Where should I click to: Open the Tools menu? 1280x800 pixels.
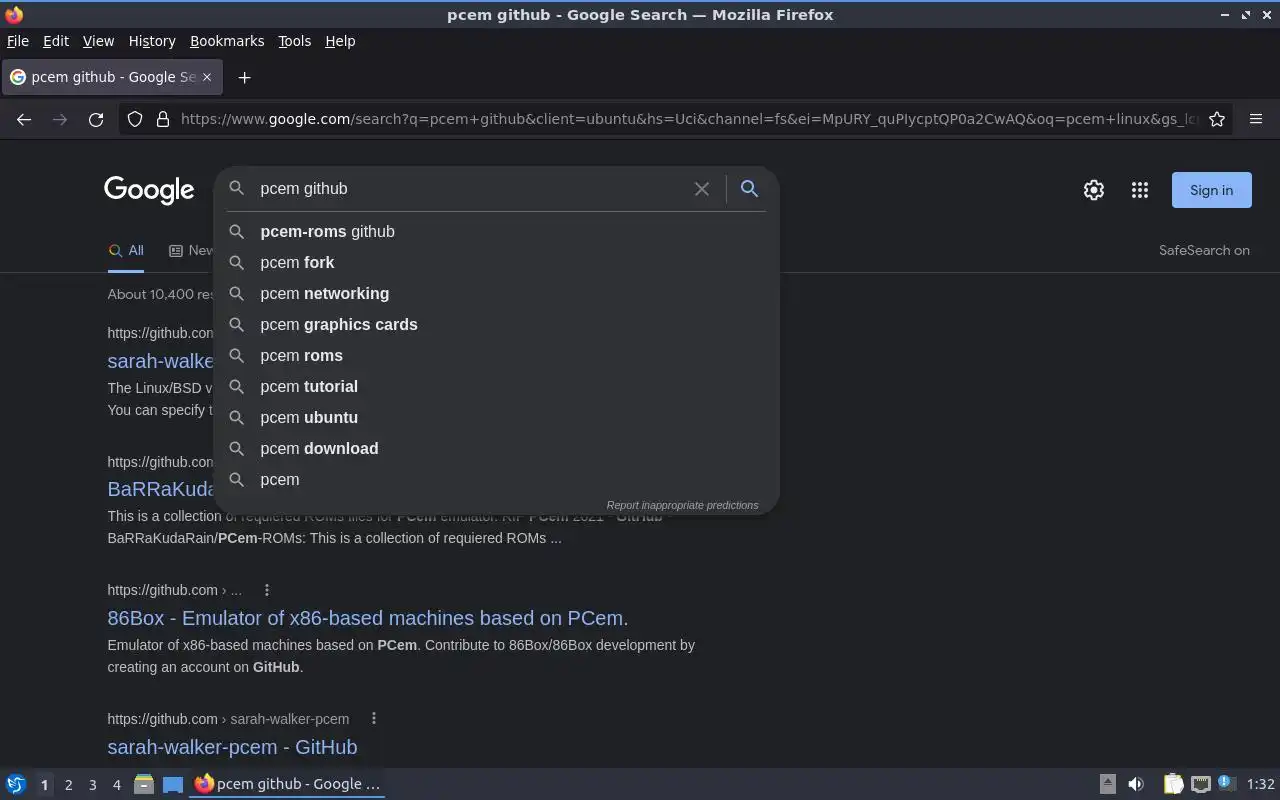click(x=294, y=41)
